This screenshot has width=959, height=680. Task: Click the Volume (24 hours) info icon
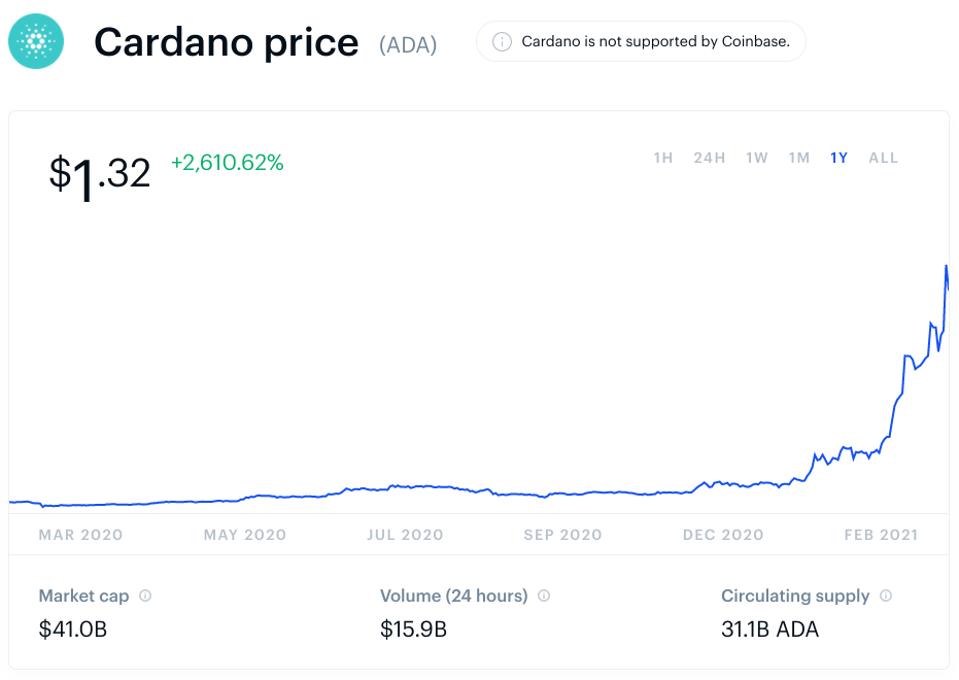544,596
